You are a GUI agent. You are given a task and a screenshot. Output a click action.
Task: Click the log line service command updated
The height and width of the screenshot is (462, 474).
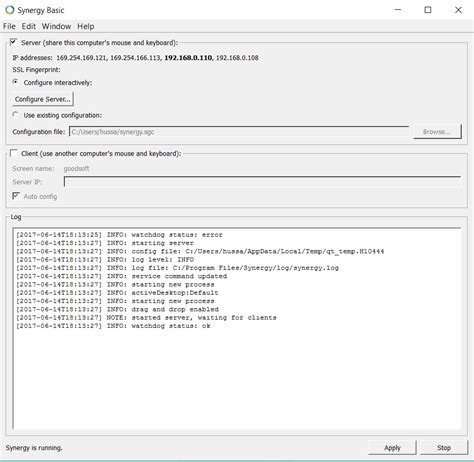121,276
